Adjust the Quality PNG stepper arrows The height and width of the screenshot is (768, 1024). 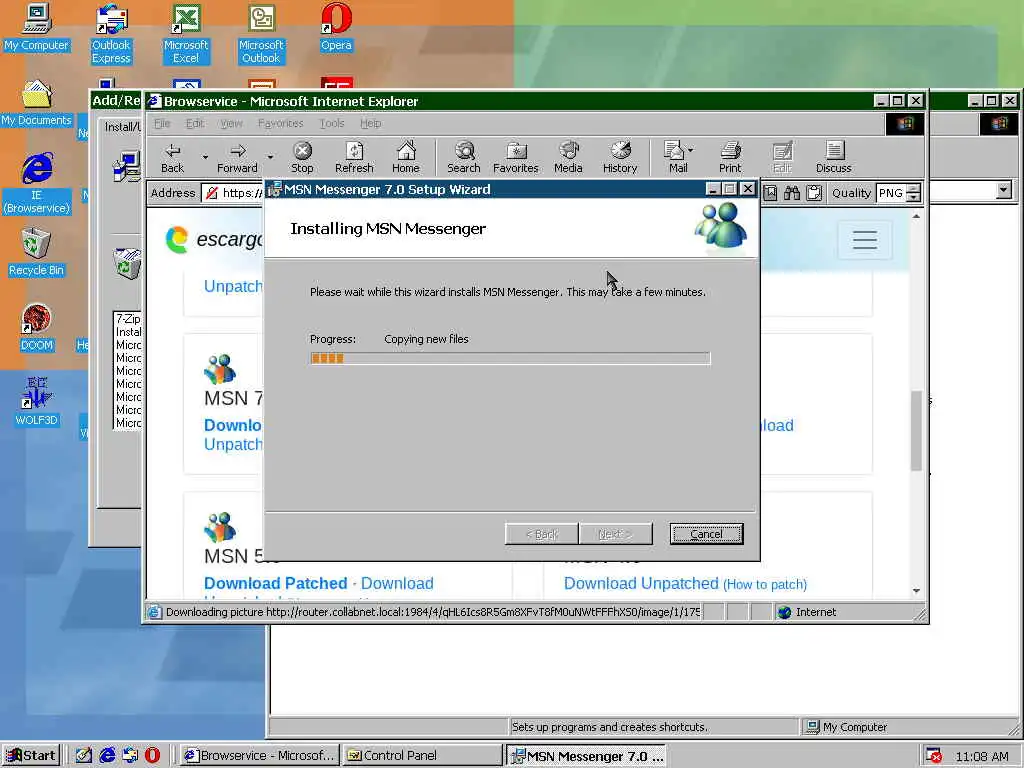[x=914, y=193]
